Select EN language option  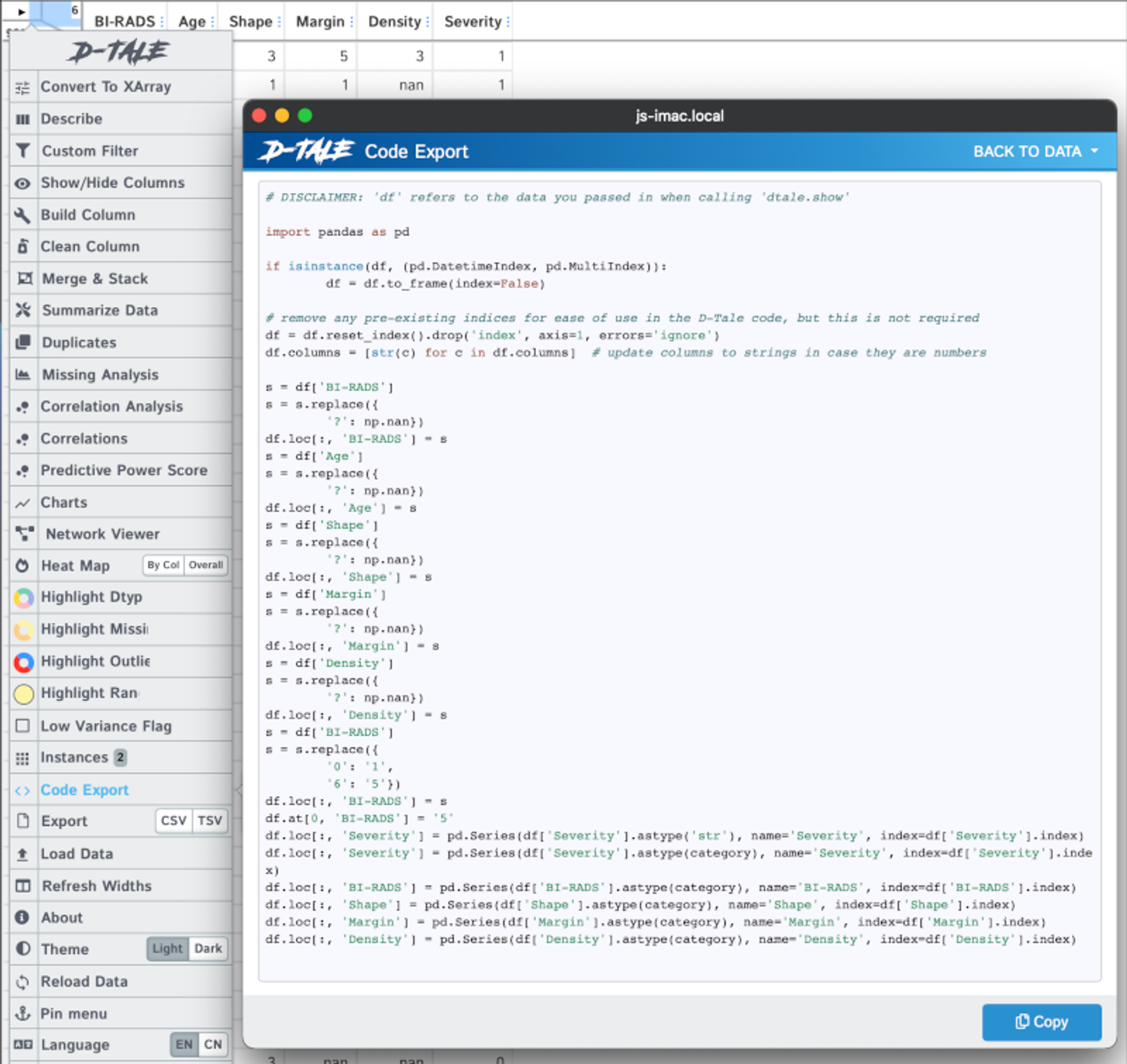[184, 1045]
